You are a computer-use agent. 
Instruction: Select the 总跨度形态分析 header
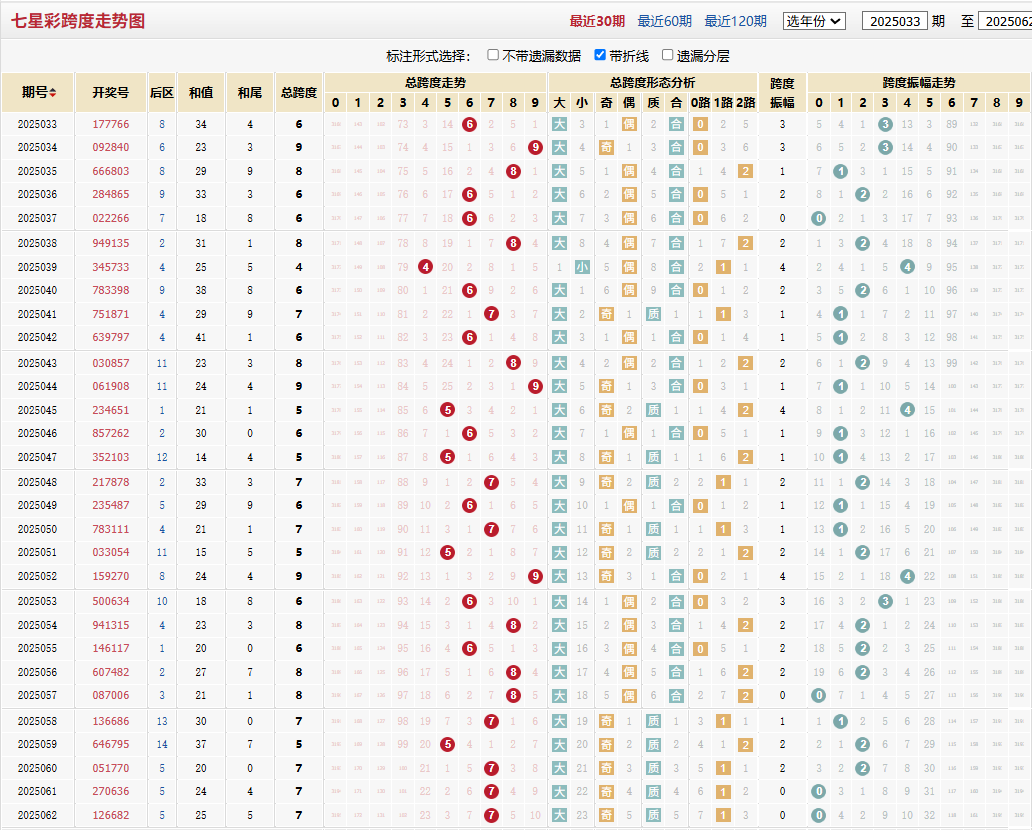[652, 83]
